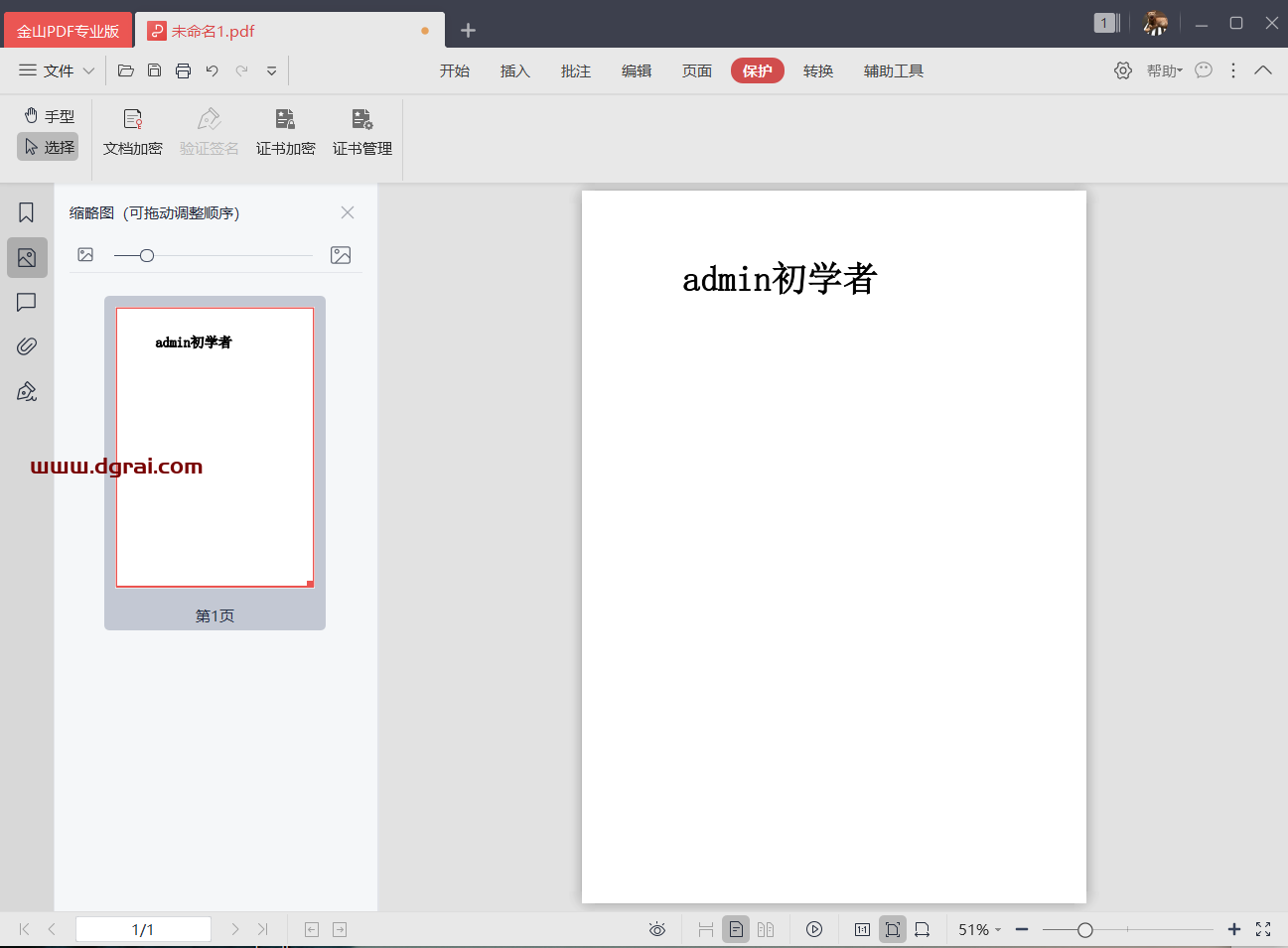Enter fullscreen mode icon
This screenshot has width=1288, height=948.
pyautogui.click(x=1263, y=929)
